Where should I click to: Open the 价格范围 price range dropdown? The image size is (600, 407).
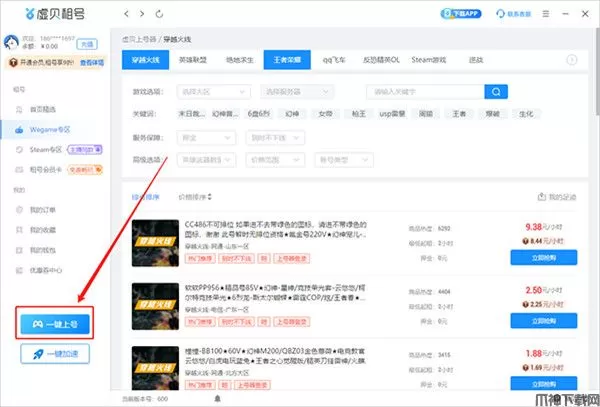[270, 159]
